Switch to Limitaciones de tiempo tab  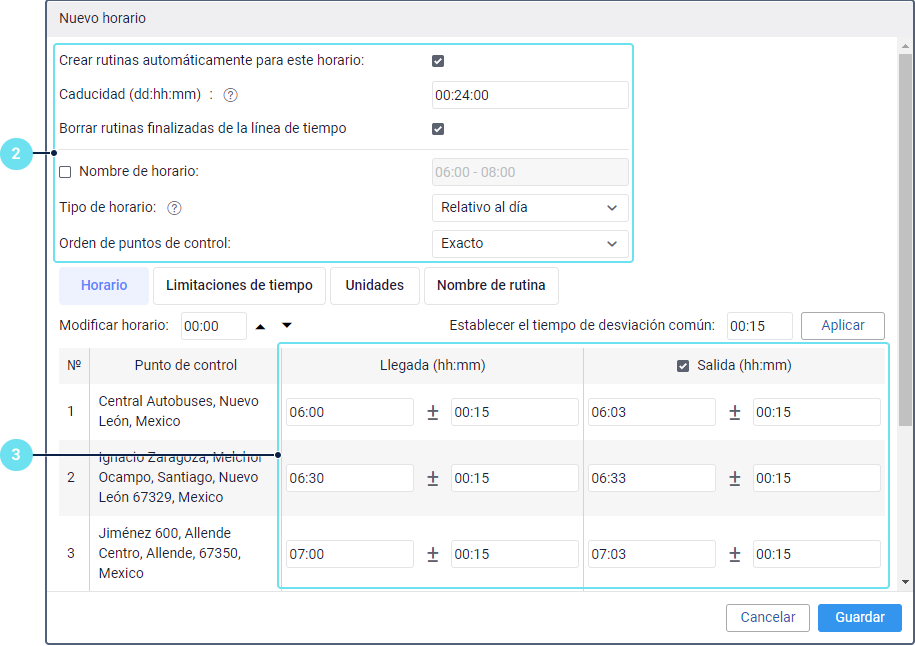click(239, 285)
